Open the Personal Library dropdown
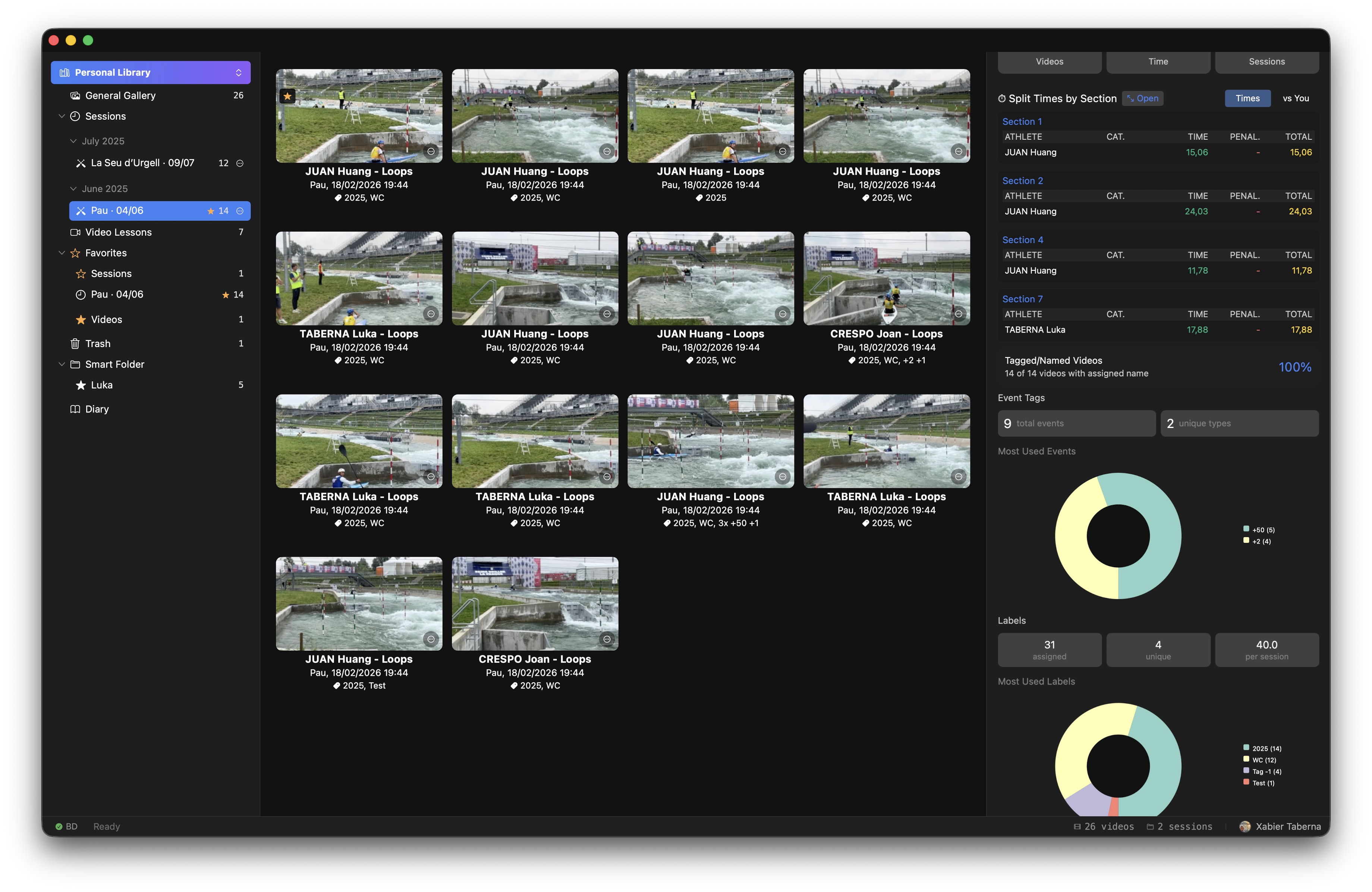The width and height of the screenshot is (1372, 892). coord(239,73)
